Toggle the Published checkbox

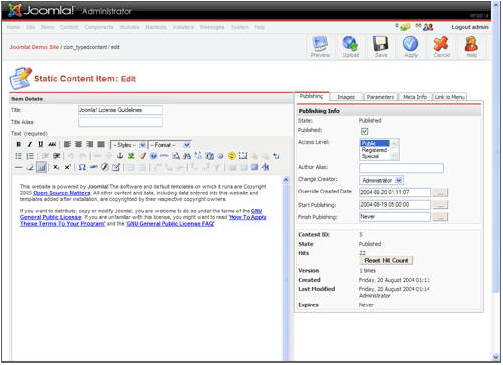point(364,131)
